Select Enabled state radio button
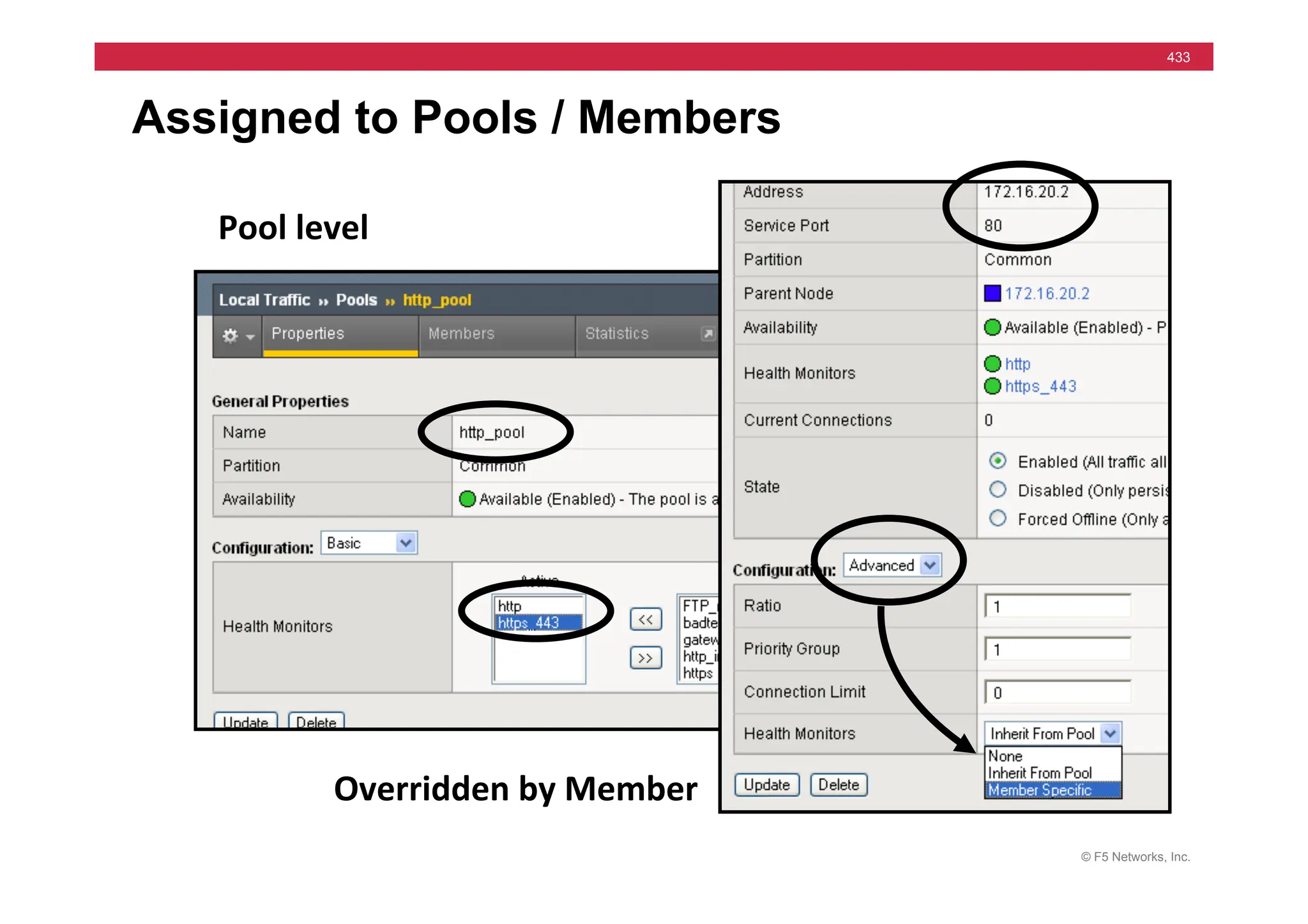The width and height of the screenshot is (1308, 924). (x=998, y=460)
